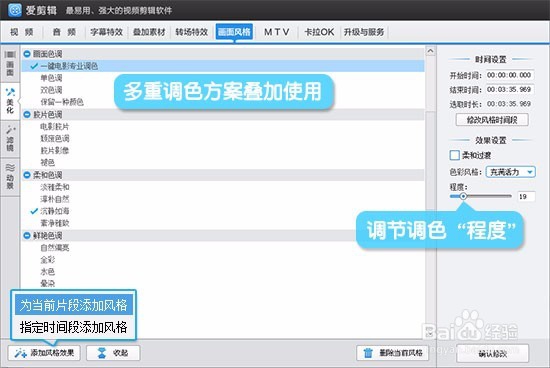Open the MTV tab
The image size is (550, 368).
point(277,32)
